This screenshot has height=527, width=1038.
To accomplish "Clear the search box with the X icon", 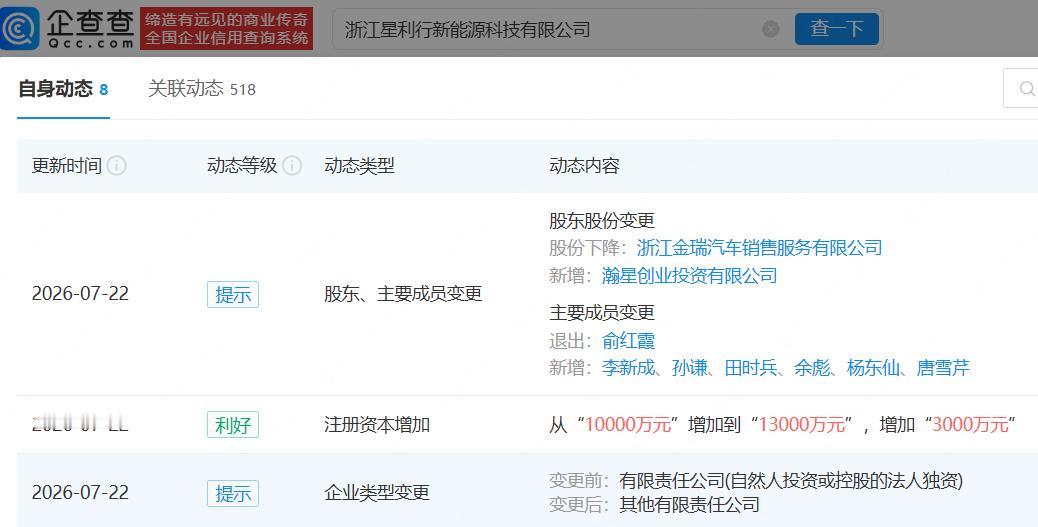I will 771,29.
